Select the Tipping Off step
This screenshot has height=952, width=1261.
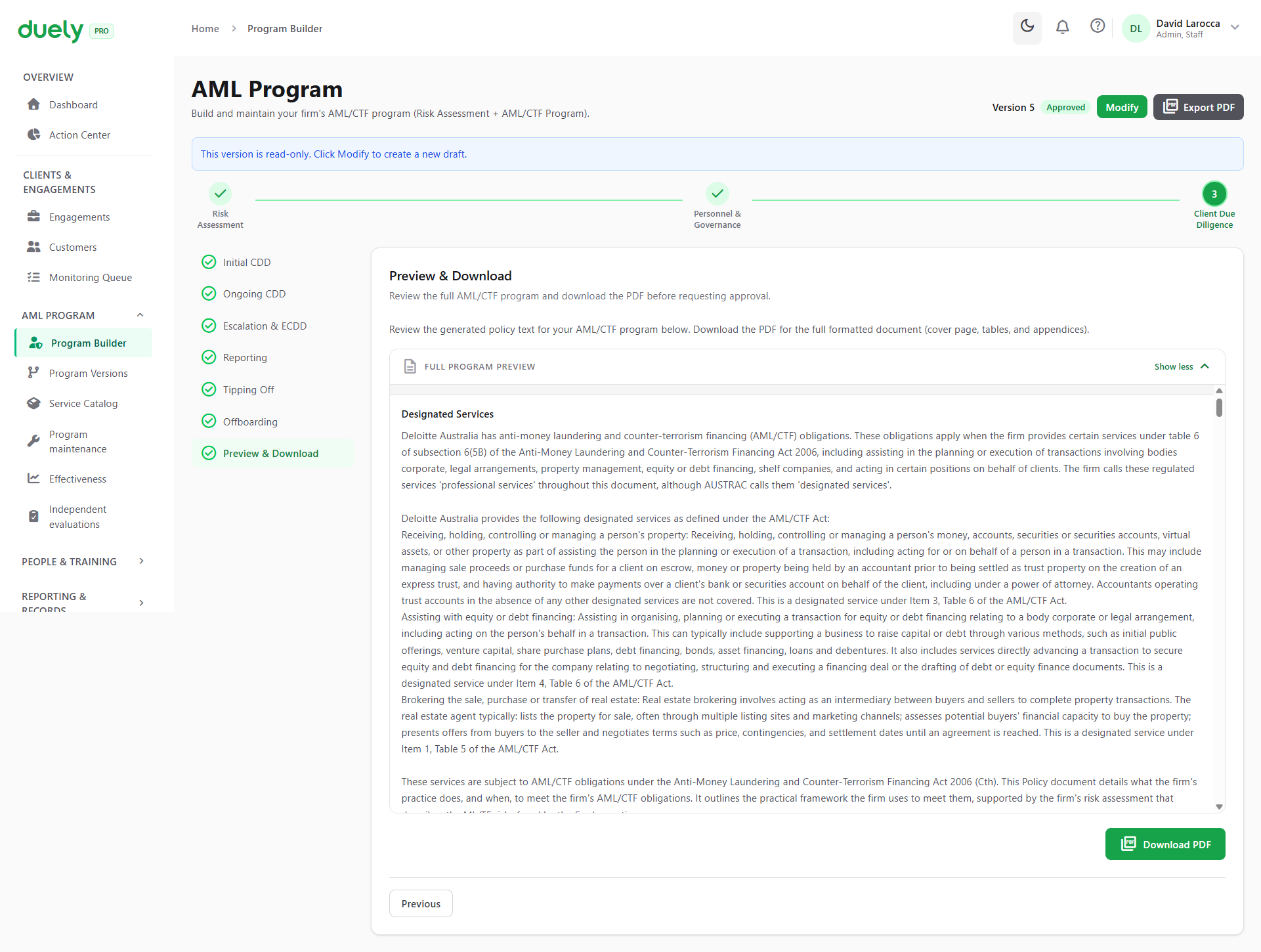click(272, 389)
